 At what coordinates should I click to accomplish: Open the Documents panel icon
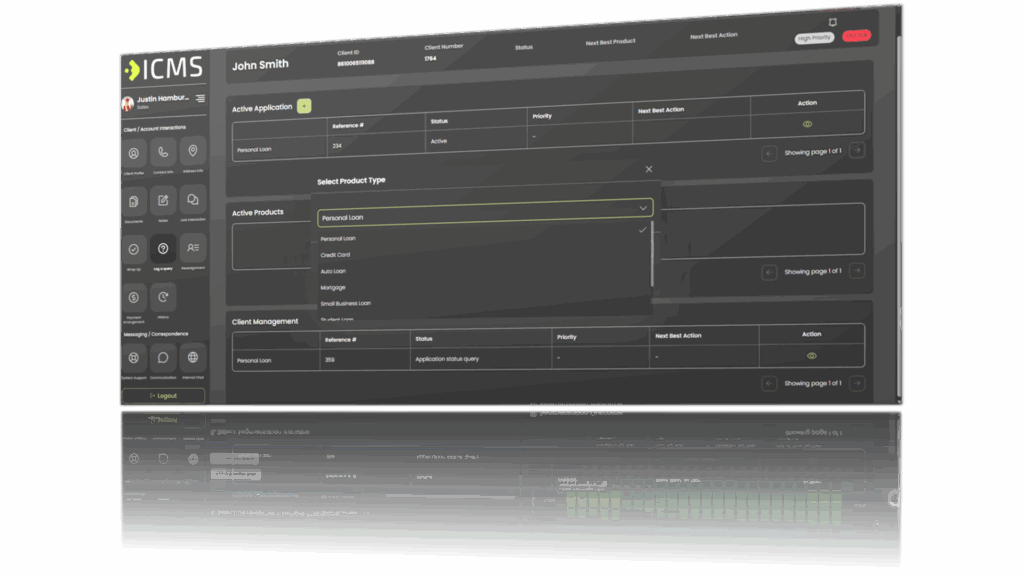pos(134,202)
